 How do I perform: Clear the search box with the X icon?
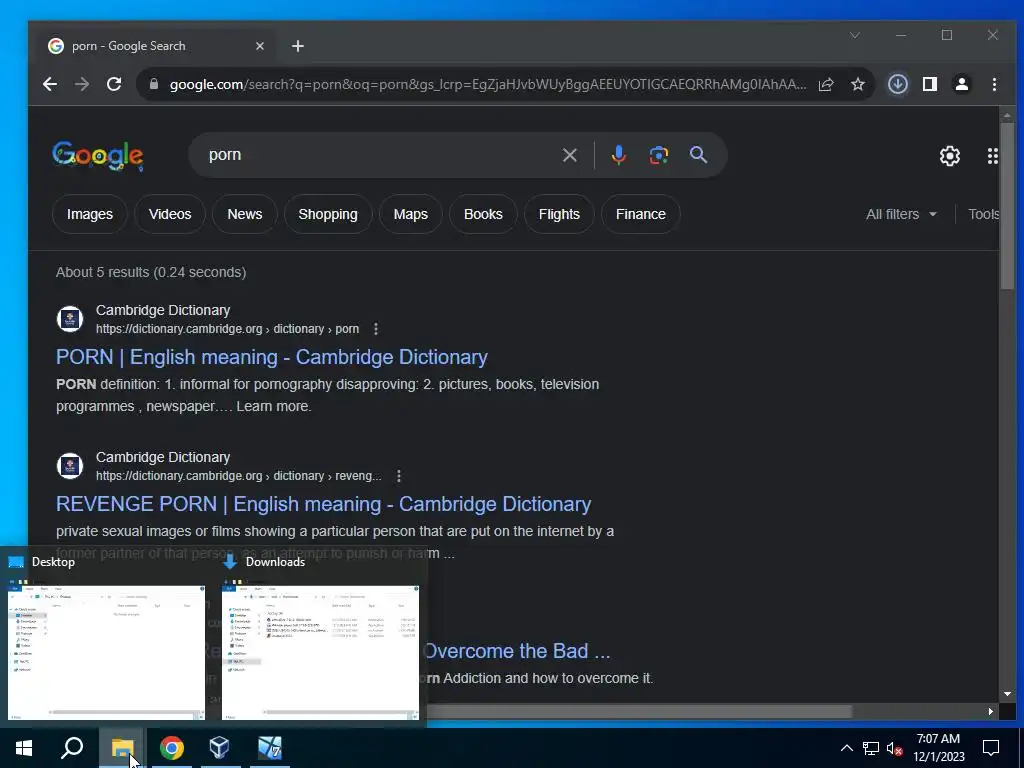pos(569,155)
